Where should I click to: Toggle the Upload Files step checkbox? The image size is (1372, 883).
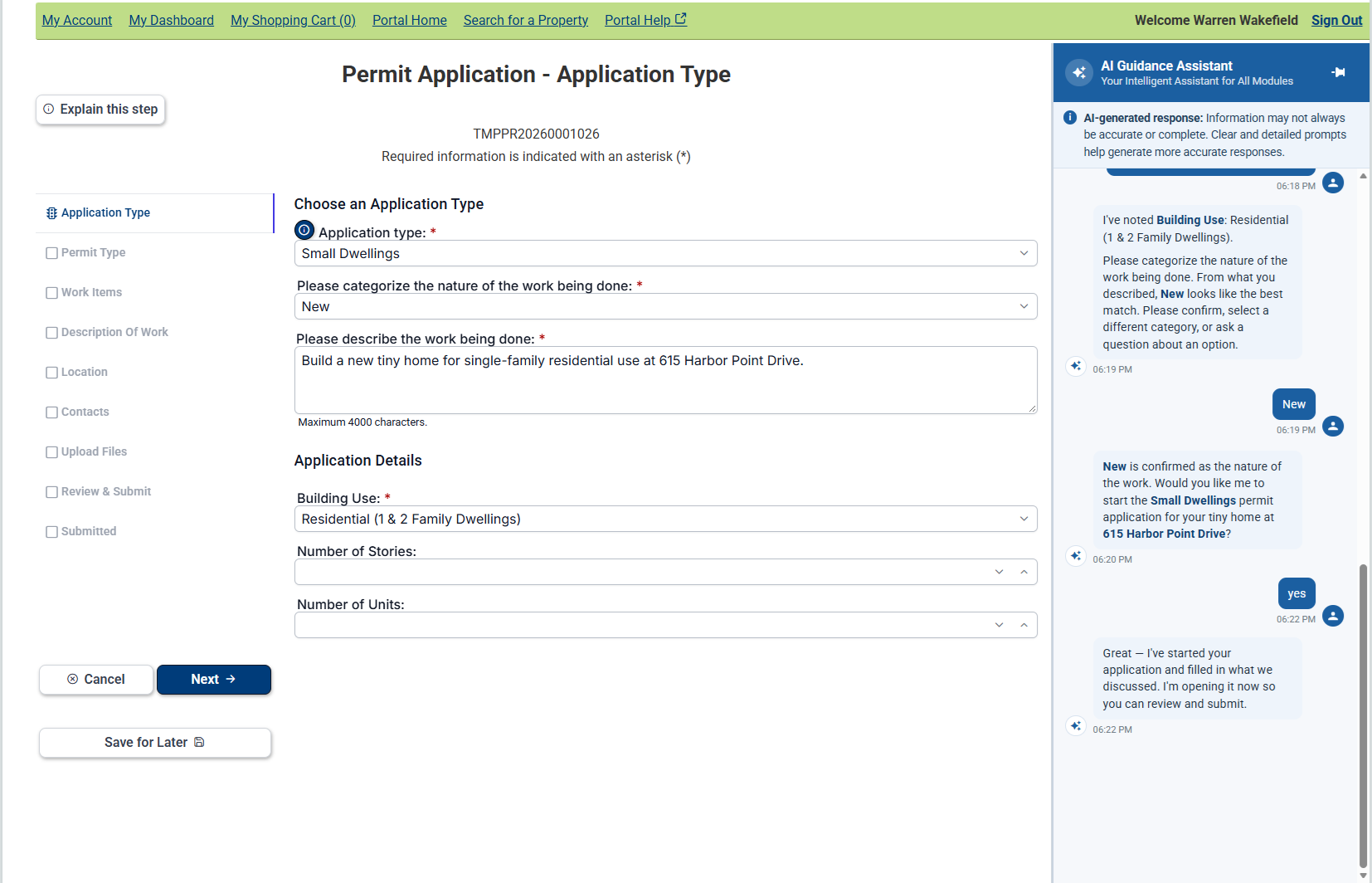[x=51, y=452]
